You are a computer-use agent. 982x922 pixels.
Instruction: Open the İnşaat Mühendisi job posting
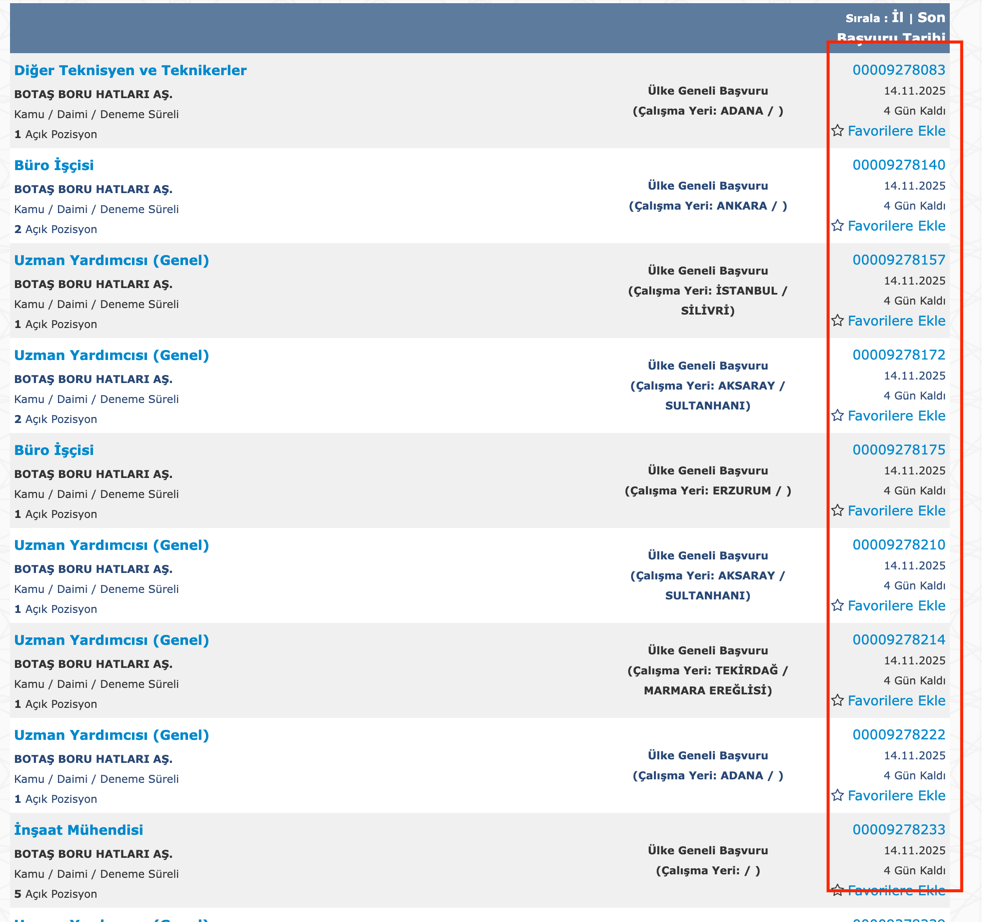coord(78,830)
